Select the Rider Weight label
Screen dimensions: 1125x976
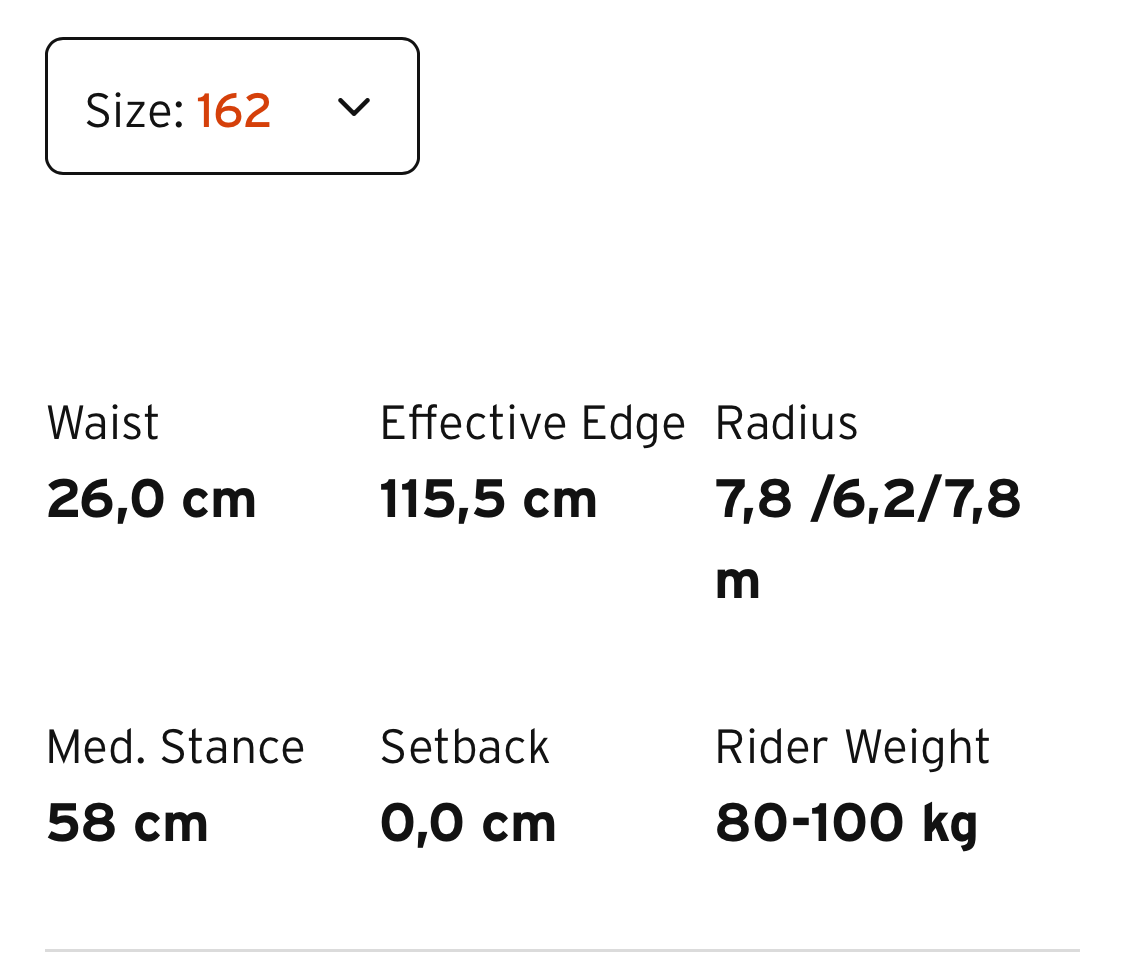click(x=852, y=747)
